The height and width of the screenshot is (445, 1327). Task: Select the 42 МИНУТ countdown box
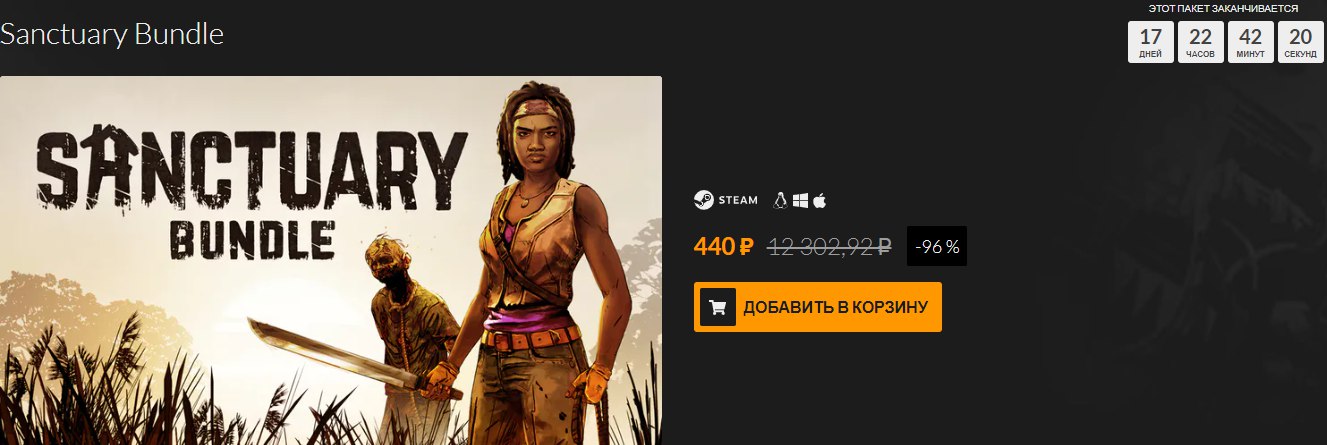1250,42
